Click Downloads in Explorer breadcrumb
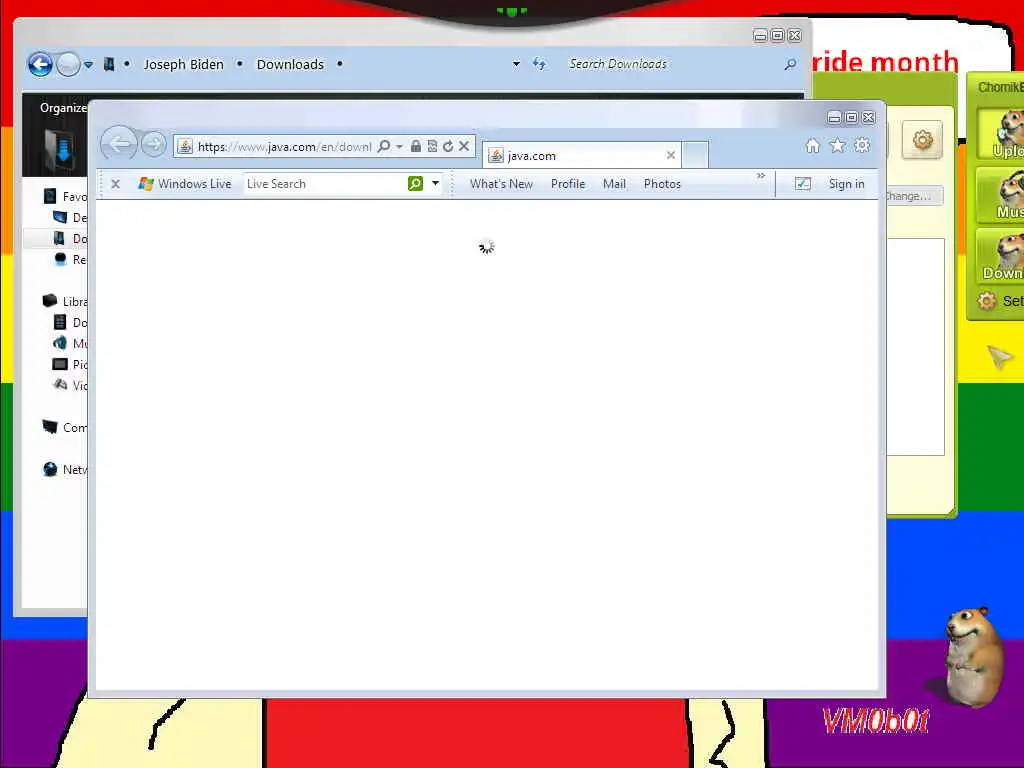The image size is (1024, 768). (x=290, y=65)
